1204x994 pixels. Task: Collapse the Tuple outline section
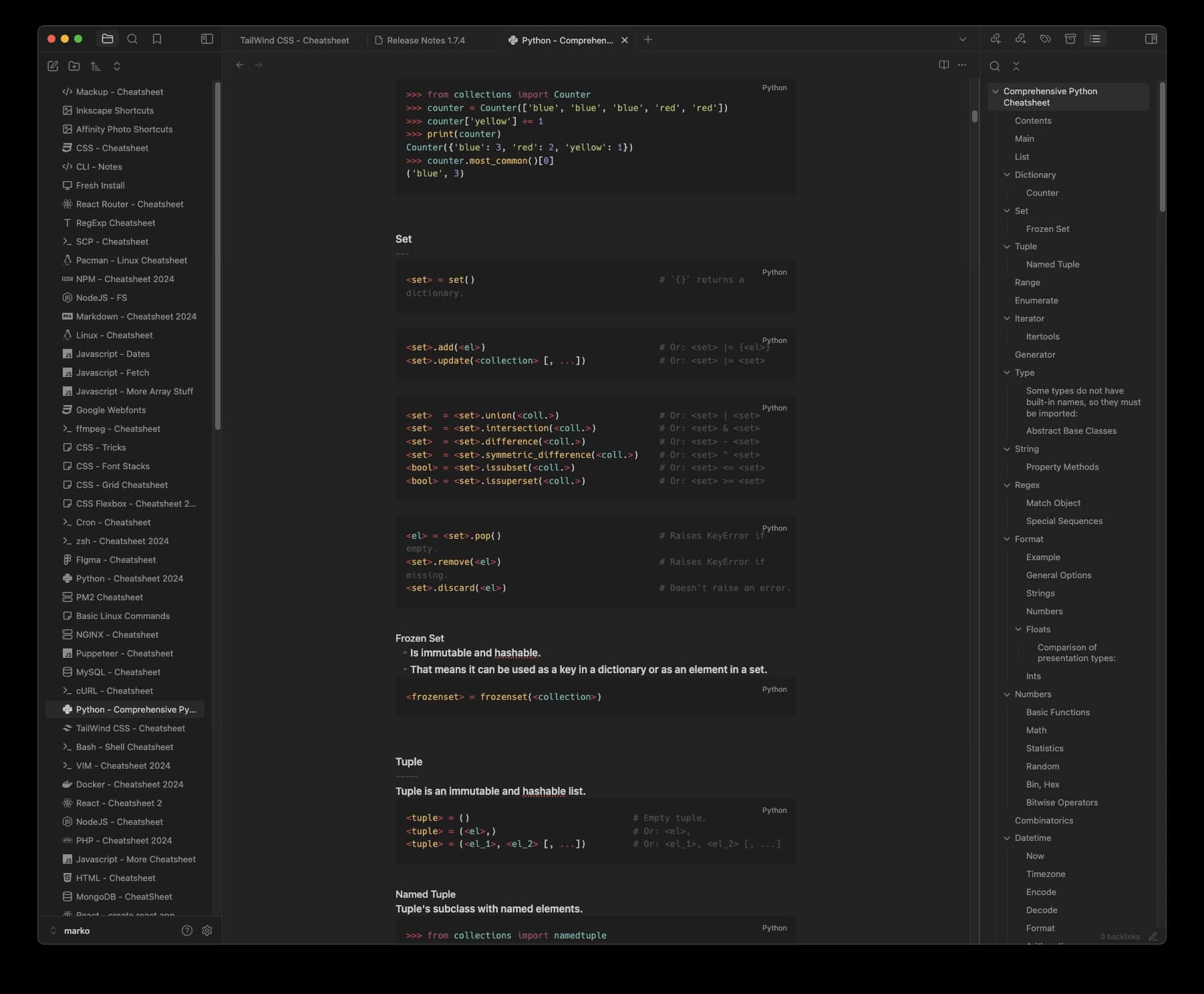(1007, 246)
